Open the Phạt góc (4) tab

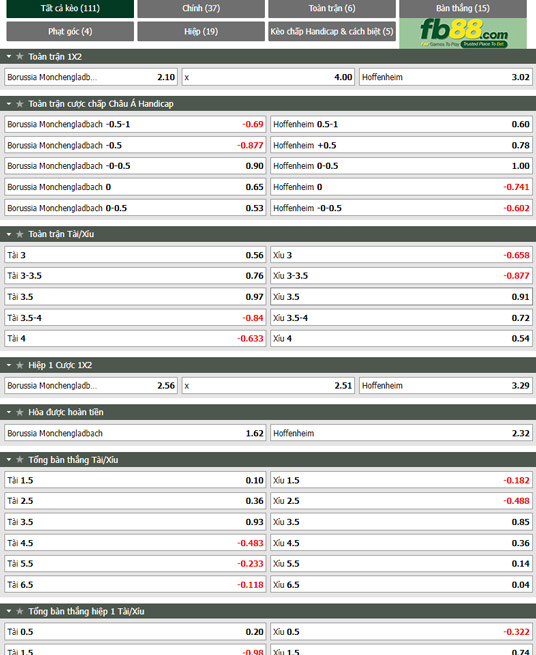(70, 31)
